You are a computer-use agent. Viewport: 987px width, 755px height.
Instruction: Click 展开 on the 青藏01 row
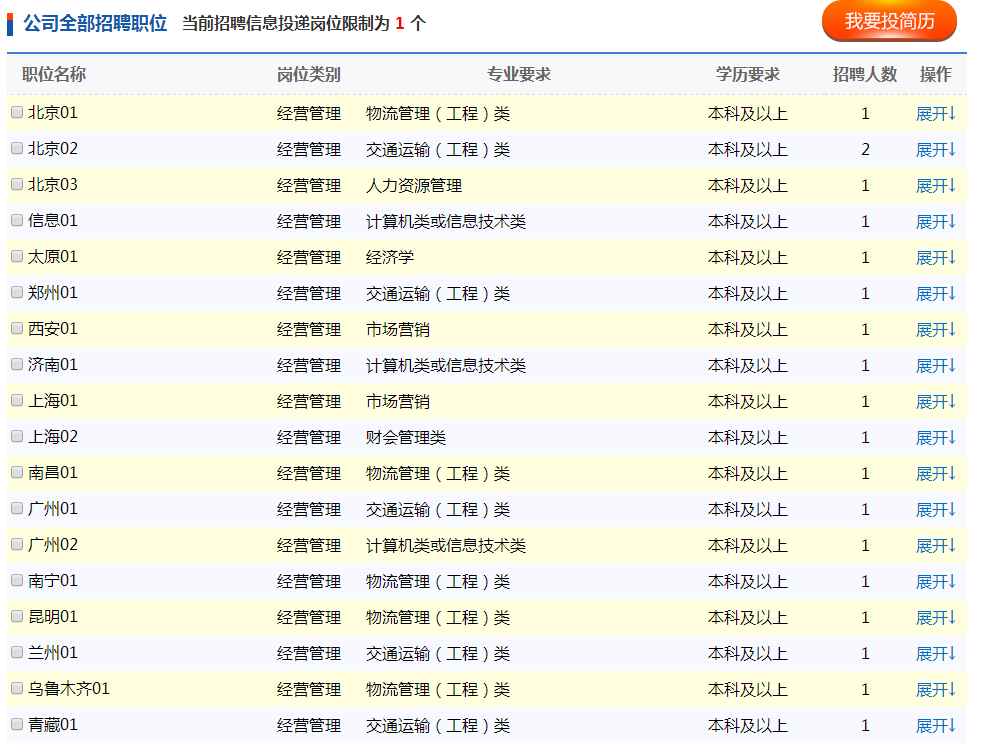coord(935,726)
